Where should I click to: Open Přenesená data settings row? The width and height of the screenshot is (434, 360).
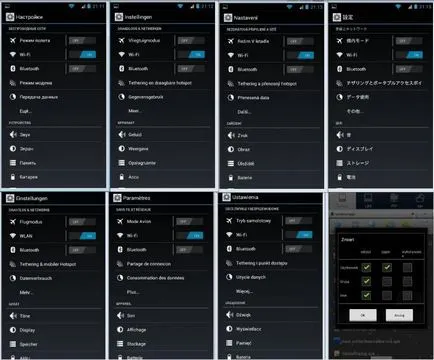pyautogui.click(x=272, y=98)
